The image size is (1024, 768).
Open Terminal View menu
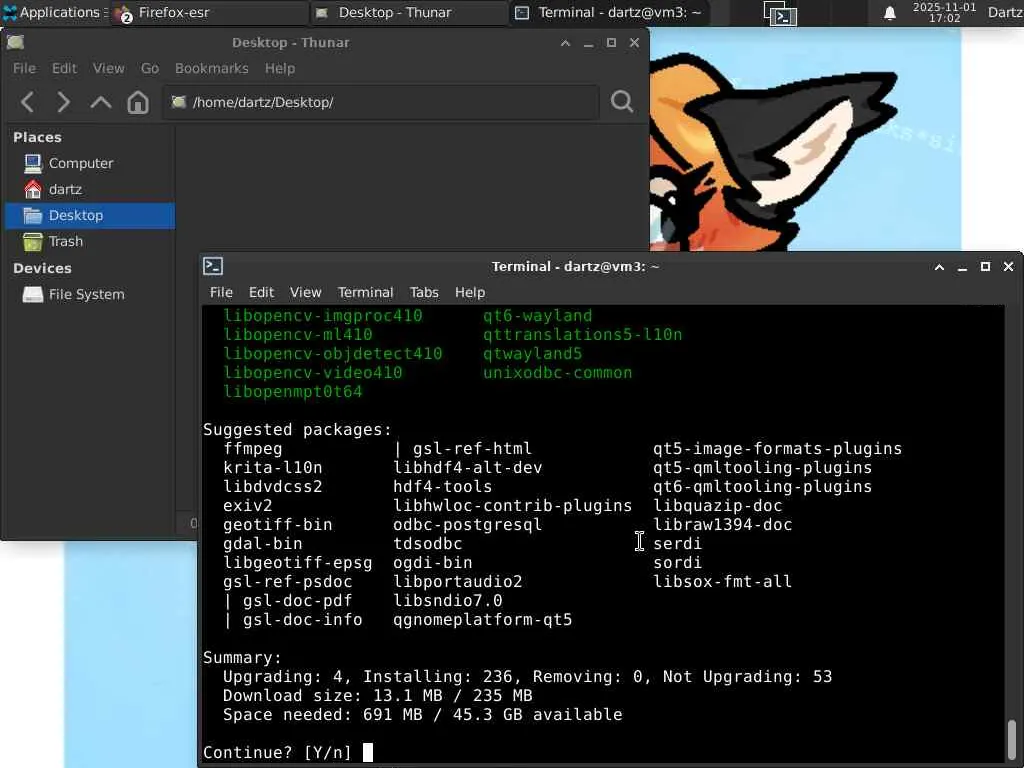click(x=306, y=293)
